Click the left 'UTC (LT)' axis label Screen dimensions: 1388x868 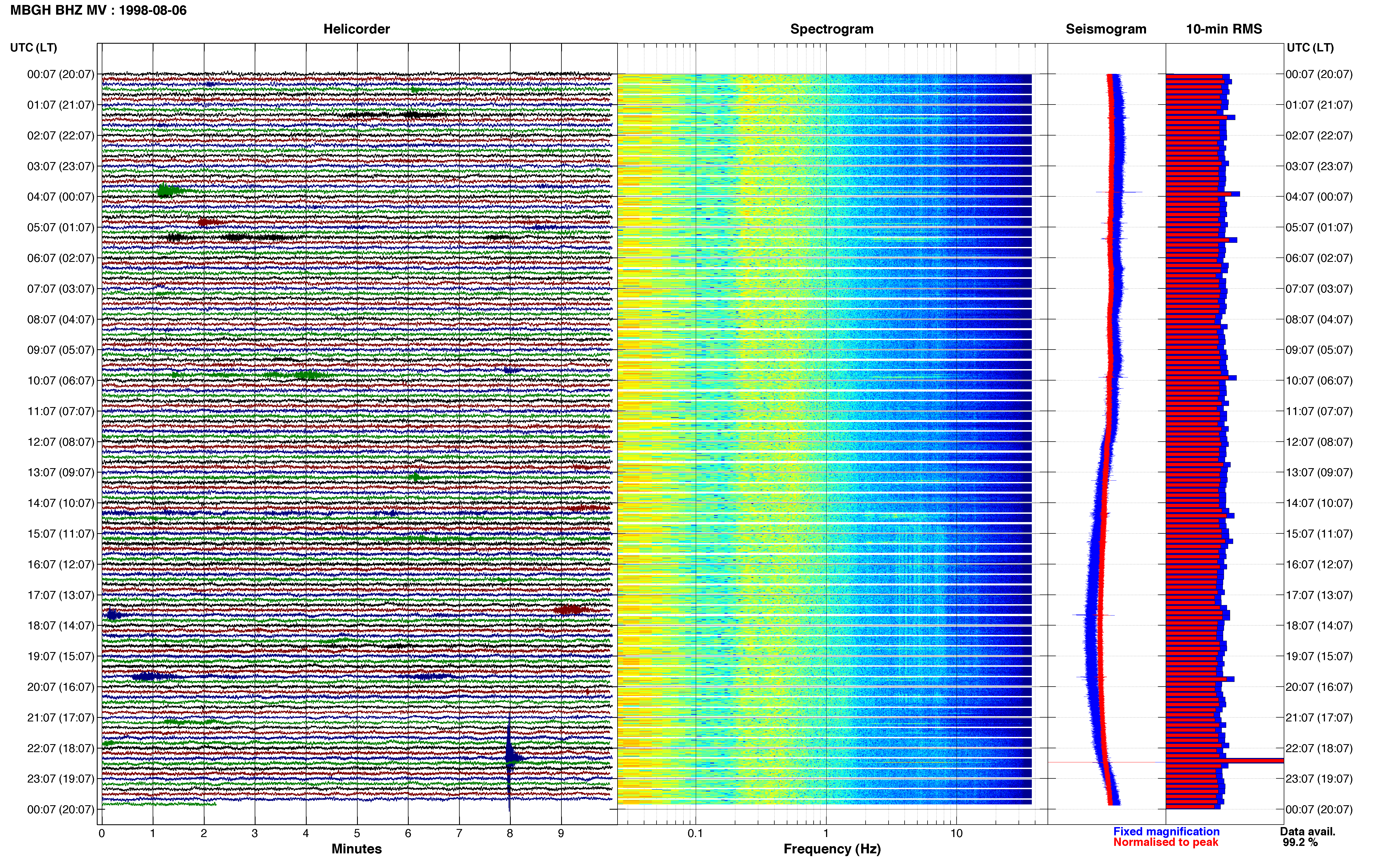click(x=33, y=48)
